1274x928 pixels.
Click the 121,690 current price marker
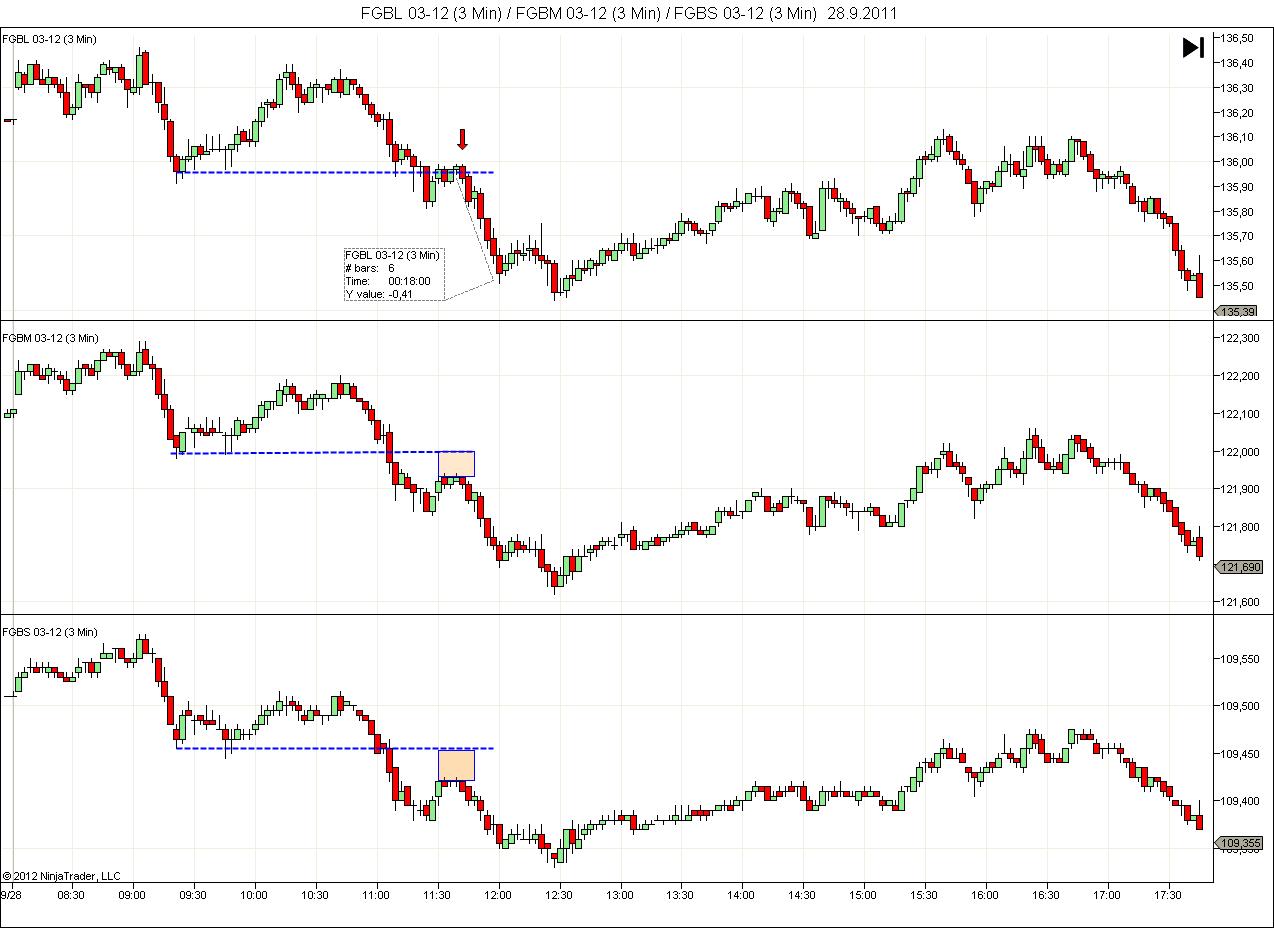1239,567
